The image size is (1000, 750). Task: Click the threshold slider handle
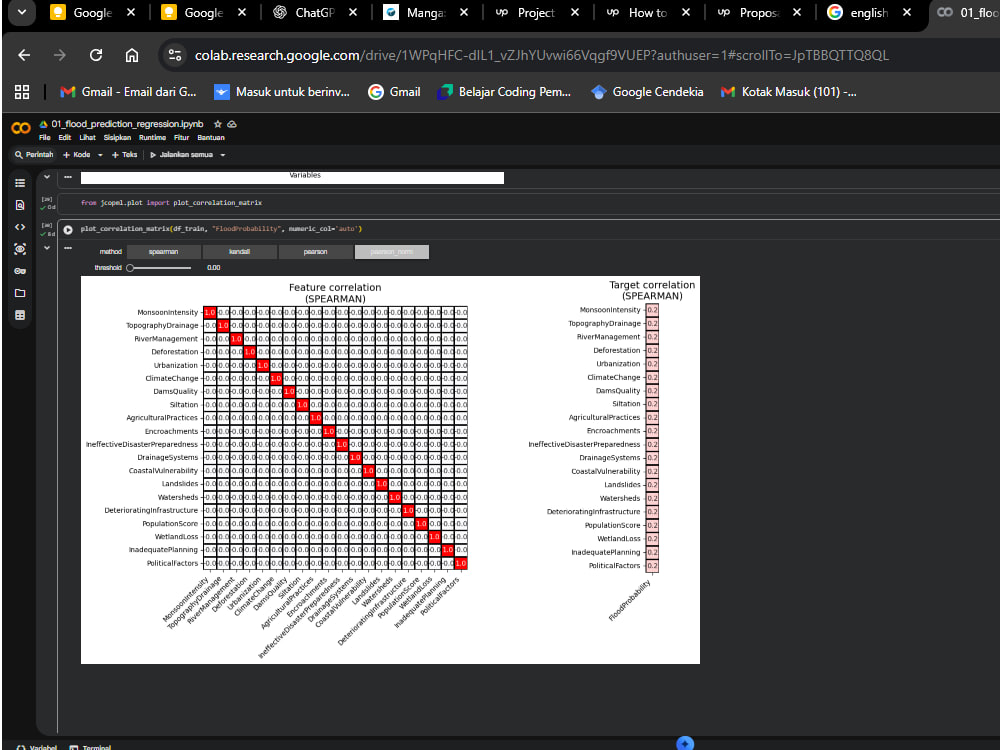tap(130, 268)
